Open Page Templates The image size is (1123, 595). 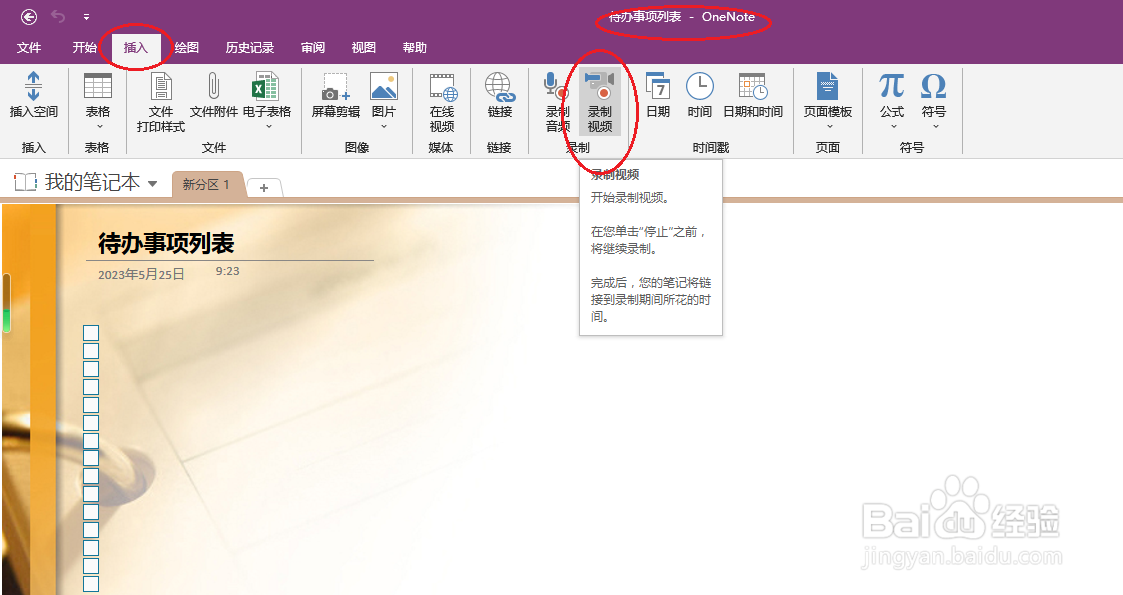point(827,86)
